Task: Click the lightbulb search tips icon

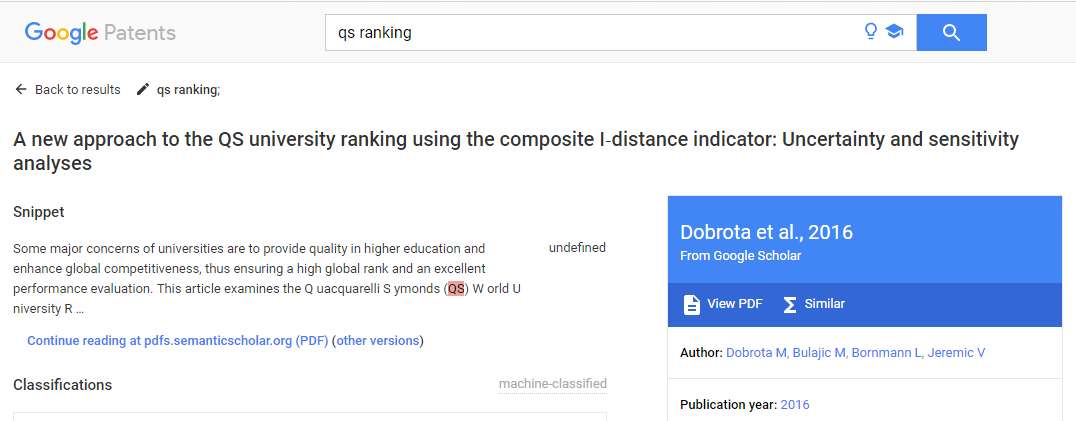Action: point(871,32)
